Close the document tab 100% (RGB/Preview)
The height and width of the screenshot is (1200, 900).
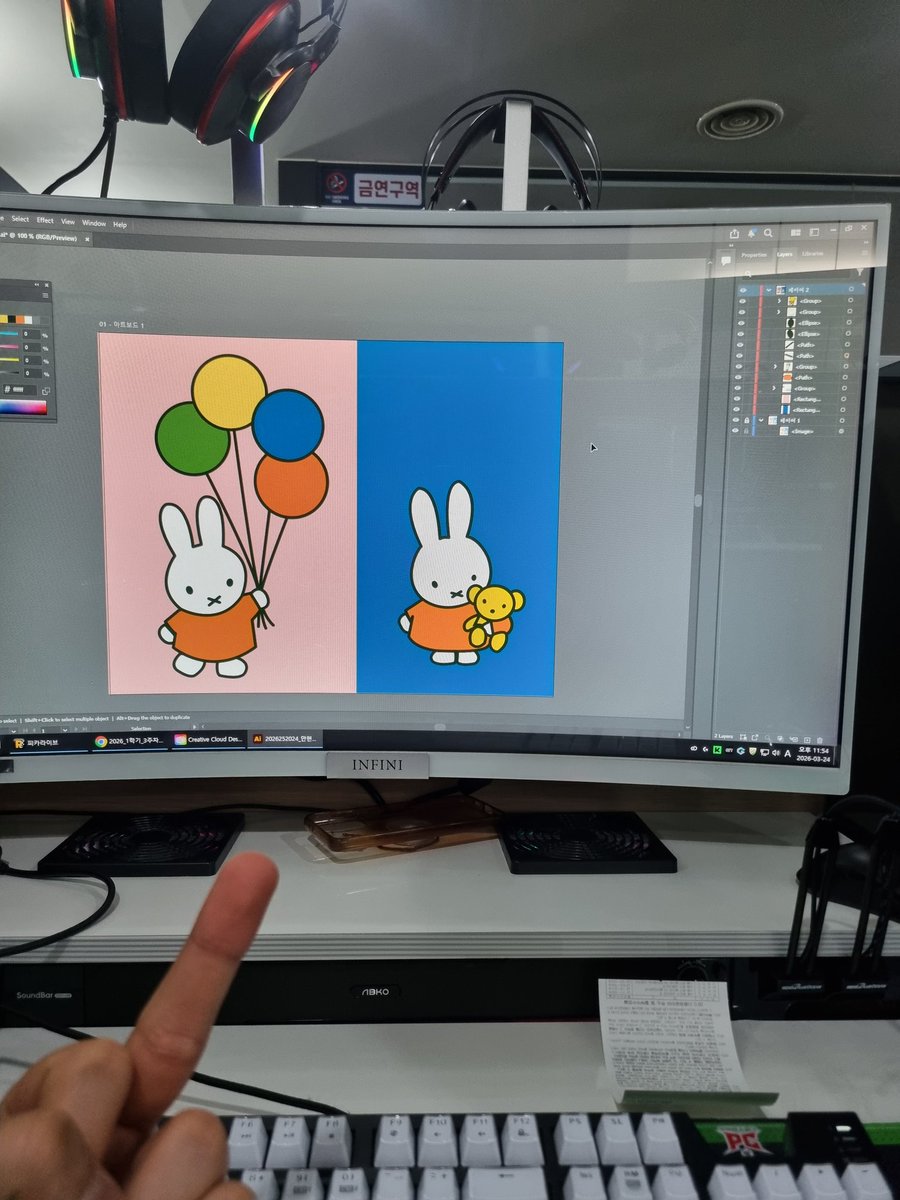(87, 239)
